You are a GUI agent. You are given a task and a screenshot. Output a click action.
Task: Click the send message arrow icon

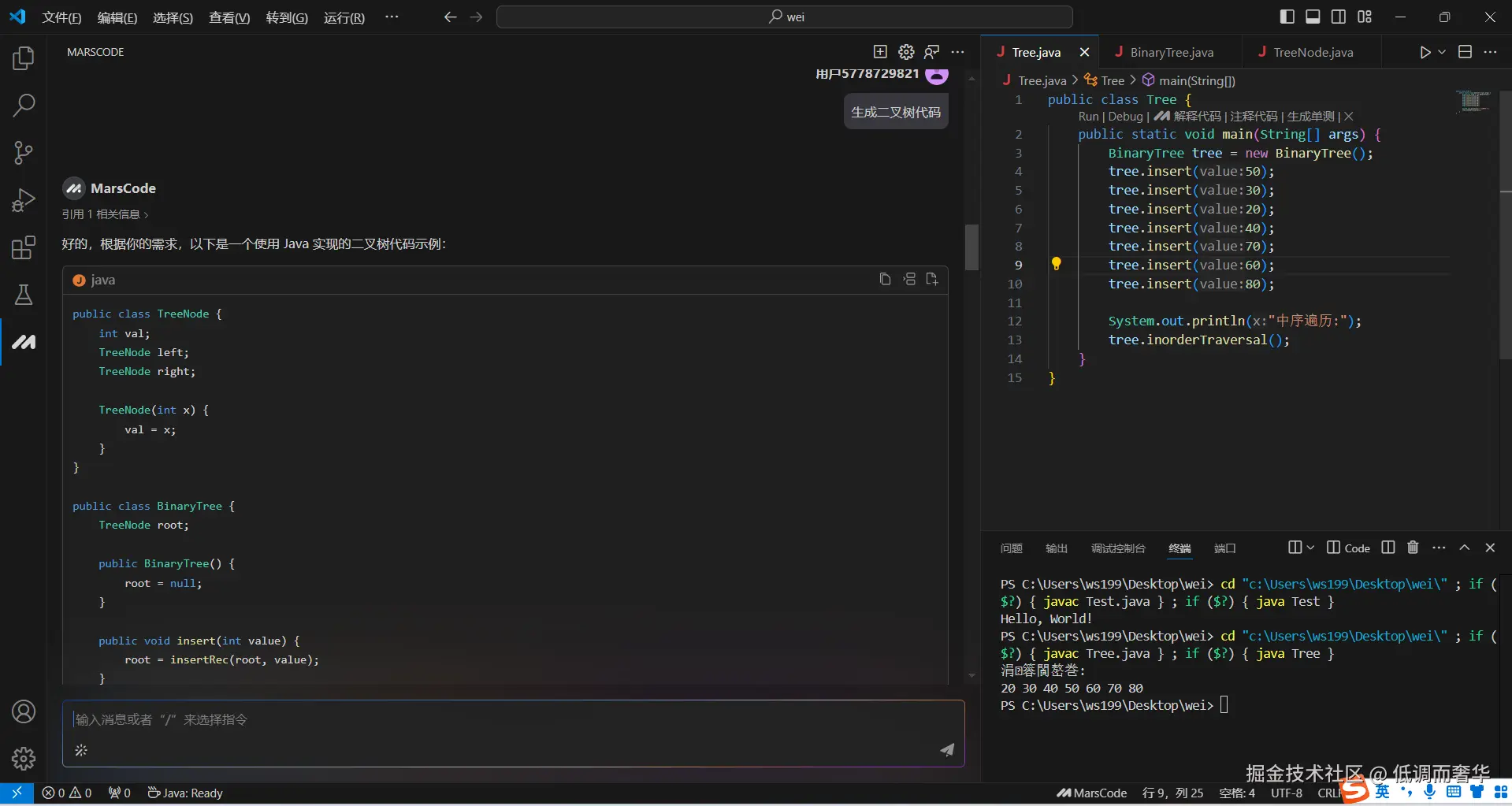[x=947, y=749]
